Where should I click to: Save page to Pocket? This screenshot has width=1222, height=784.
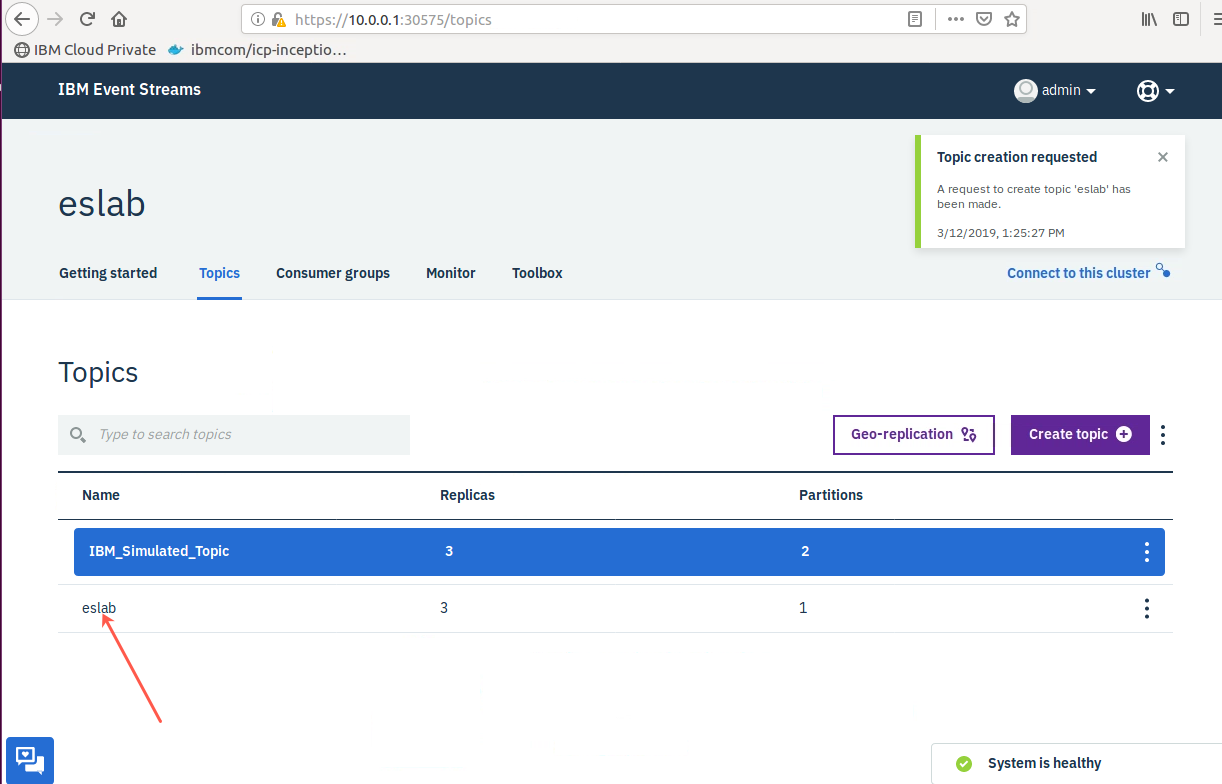click(984, 19)
